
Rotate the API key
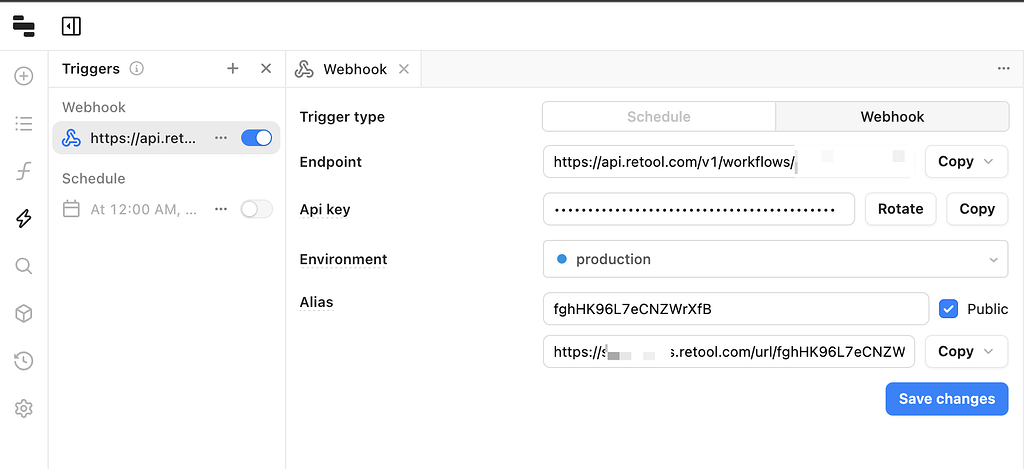(900, 209)
